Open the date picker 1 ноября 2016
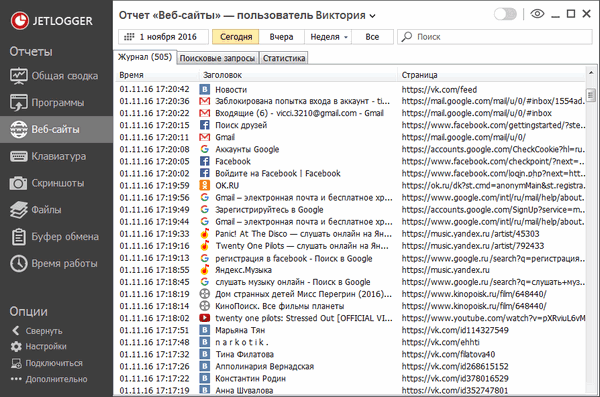 pos(163,37)
